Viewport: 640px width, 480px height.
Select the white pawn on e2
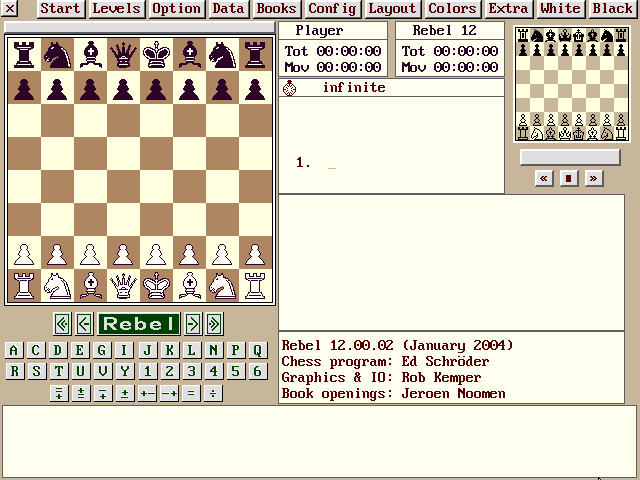click(156, 253)
